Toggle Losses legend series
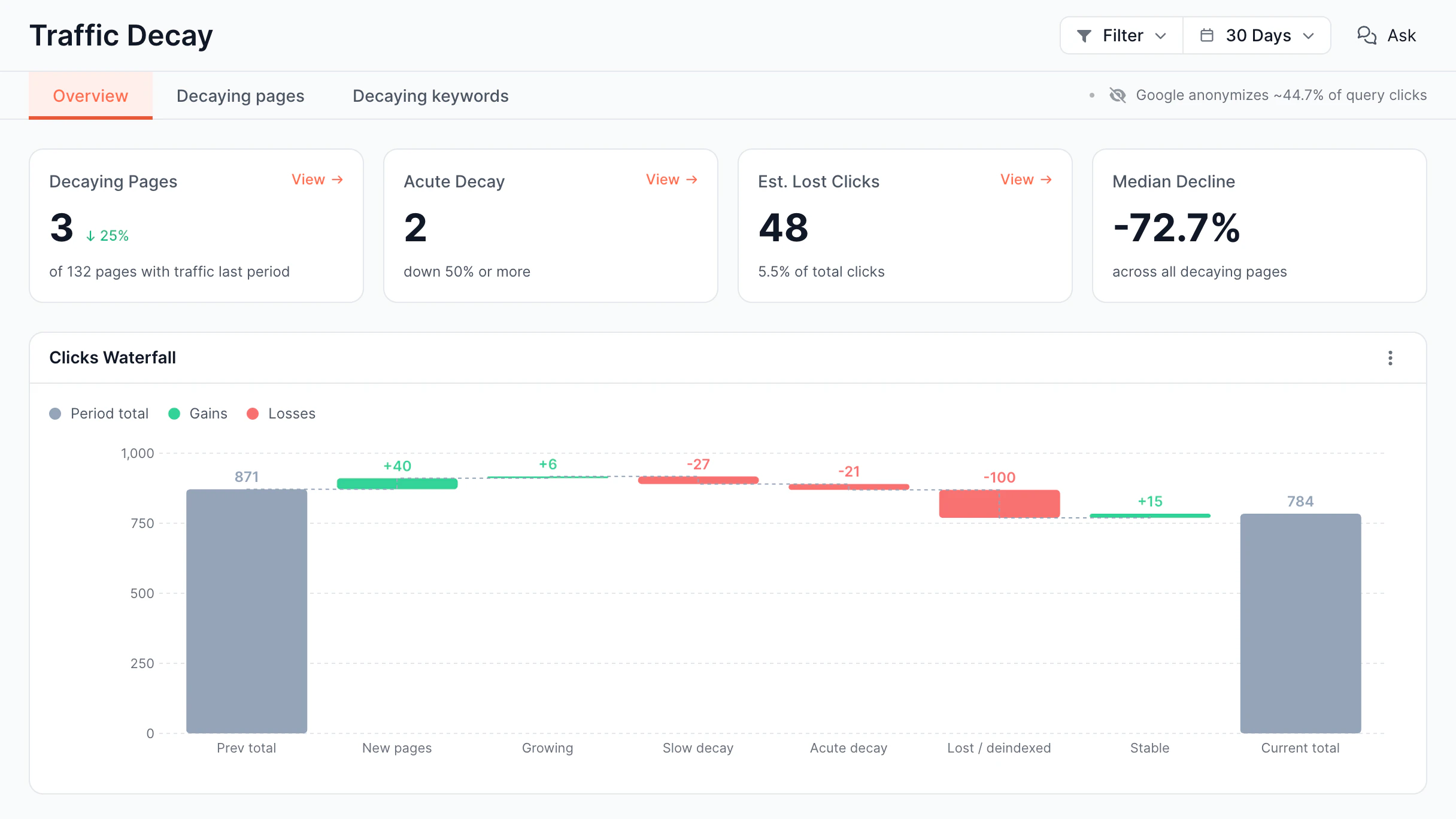 coord(281,414)
